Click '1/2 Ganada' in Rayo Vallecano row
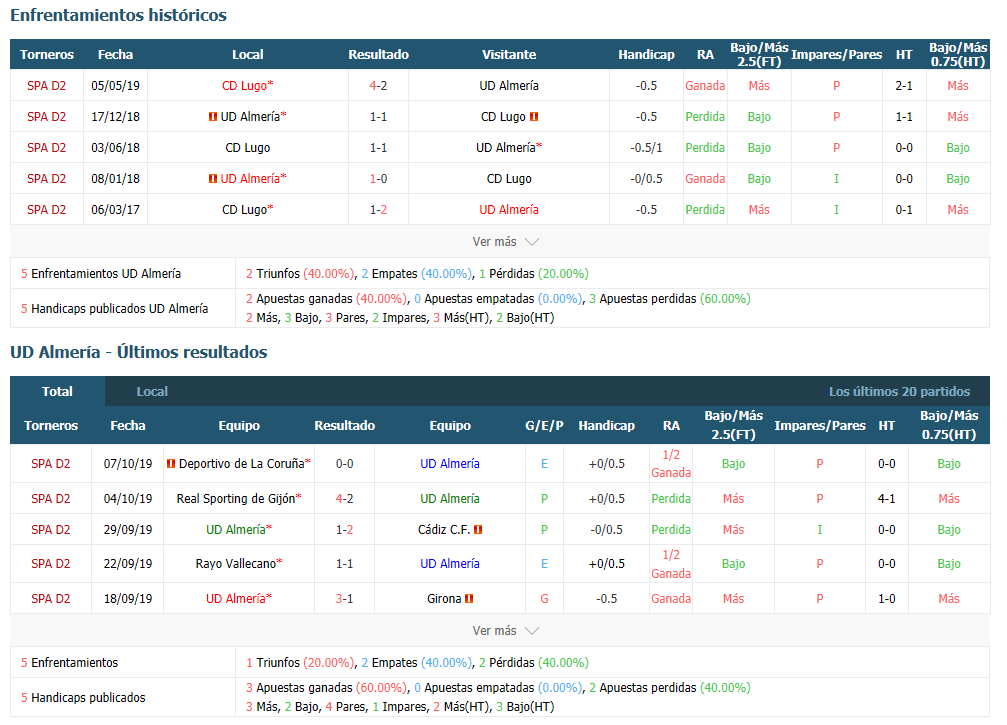1007x725 pixels. coord(671,564)
